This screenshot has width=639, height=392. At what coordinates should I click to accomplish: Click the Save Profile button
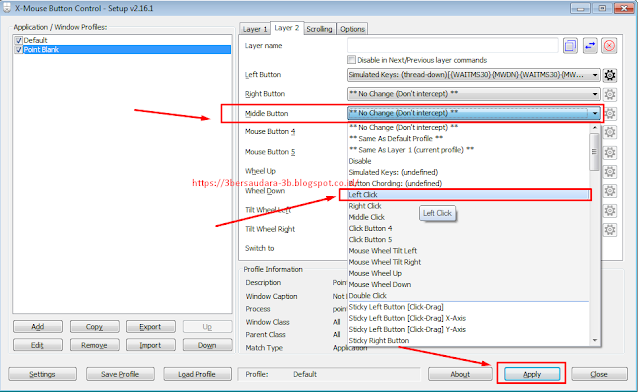(x=120, y=374)
